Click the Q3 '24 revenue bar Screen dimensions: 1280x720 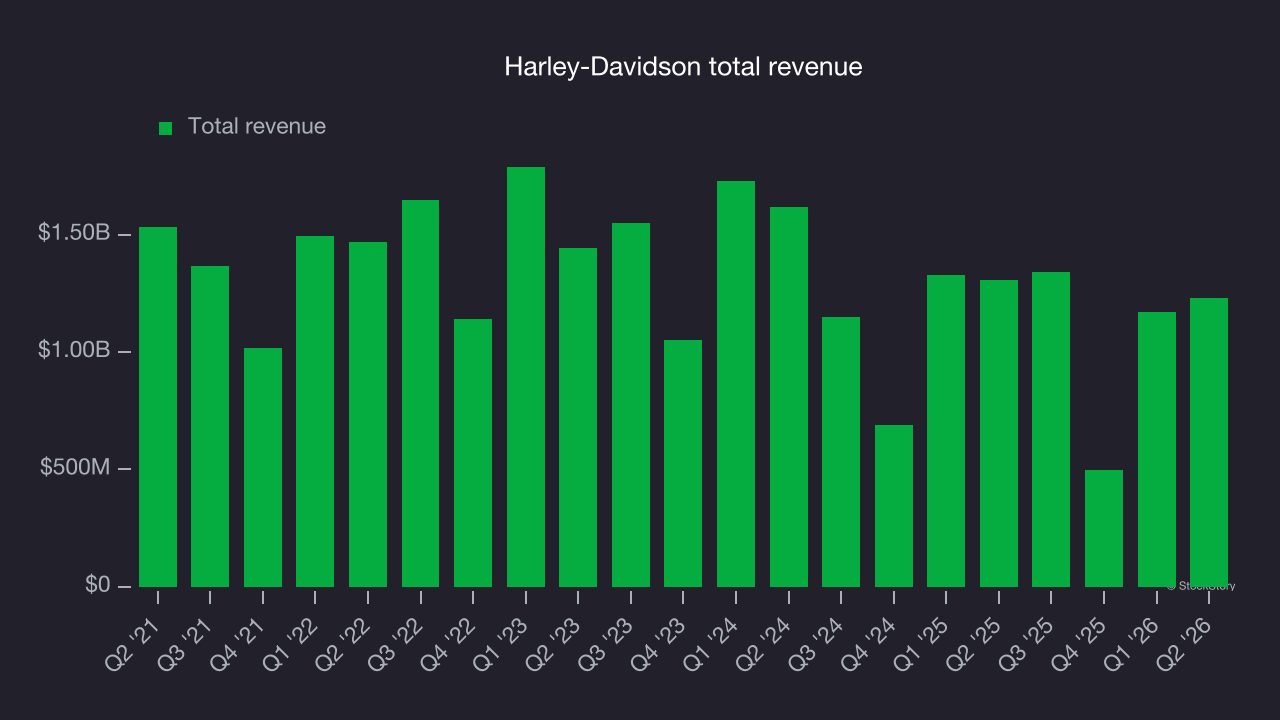coord(841,452)
